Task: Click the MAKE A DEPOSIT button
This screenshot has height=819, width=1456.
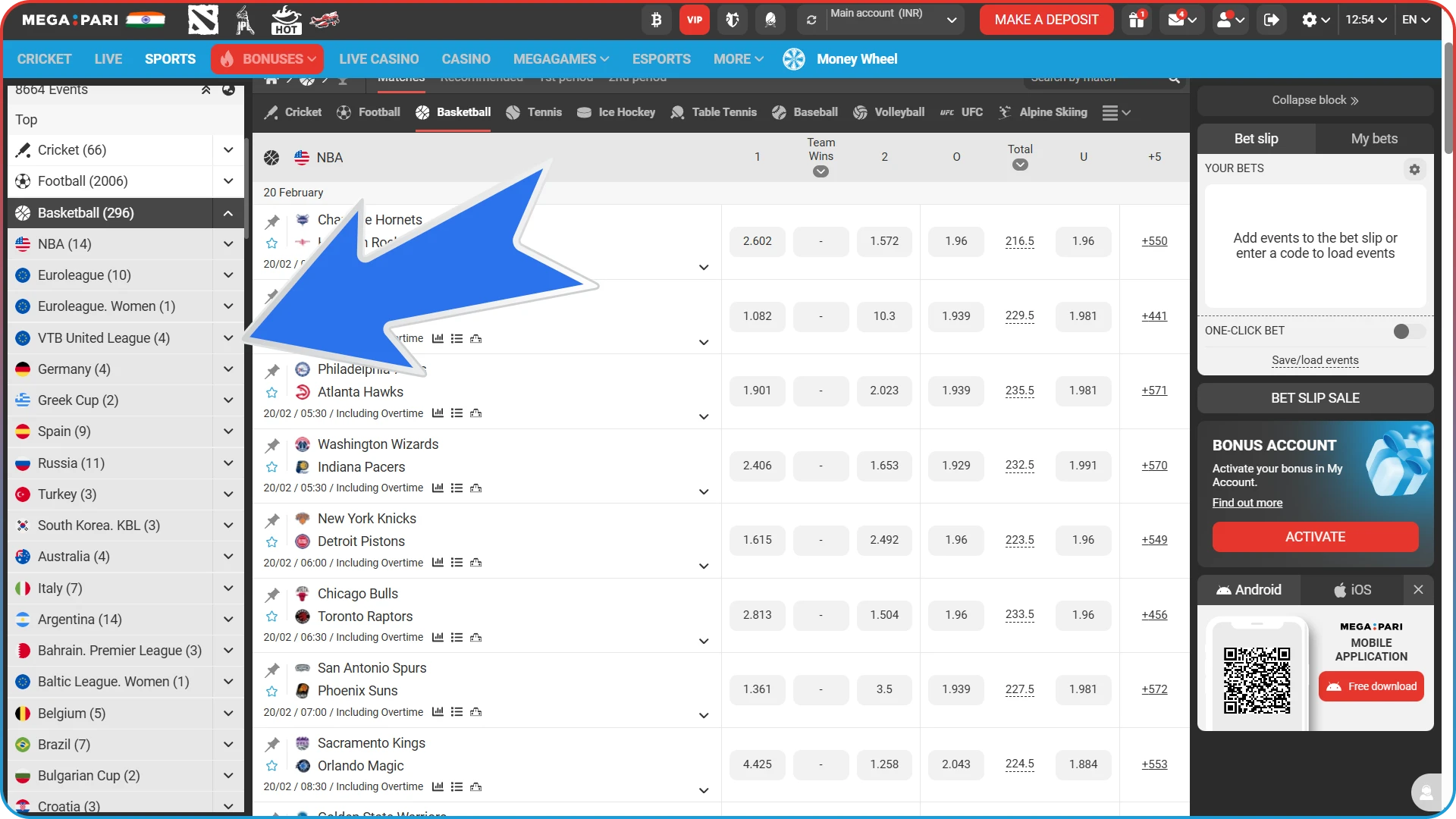Action: point(1046,20)
